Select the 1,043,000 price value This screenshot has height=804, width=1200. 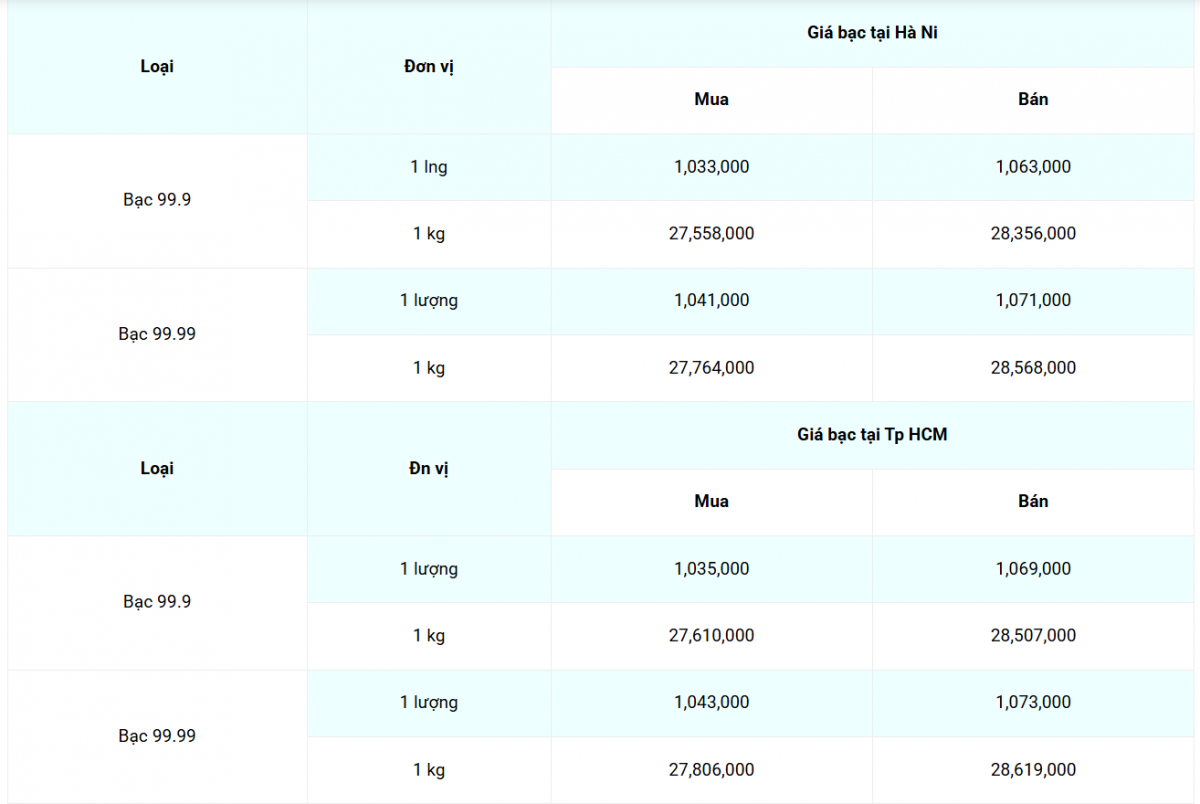(711, 703)
